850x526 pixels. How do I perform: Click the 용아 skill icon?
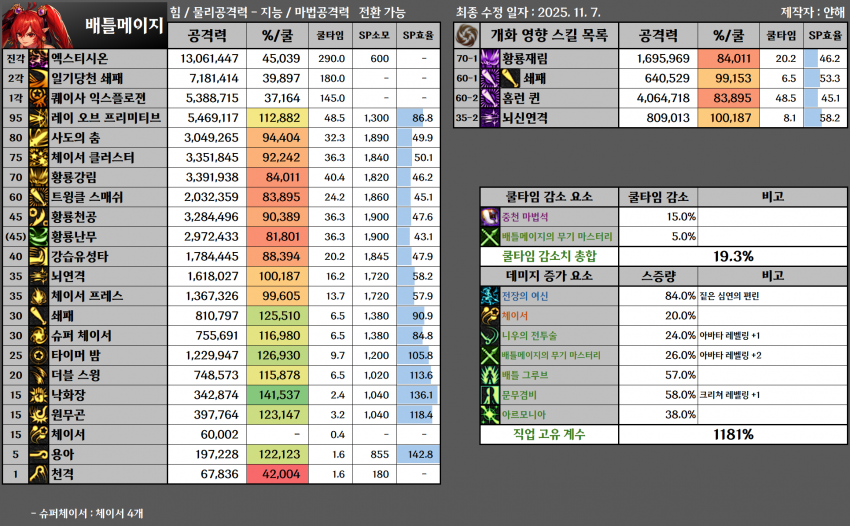pyautogui.click(x=39, y=454)
